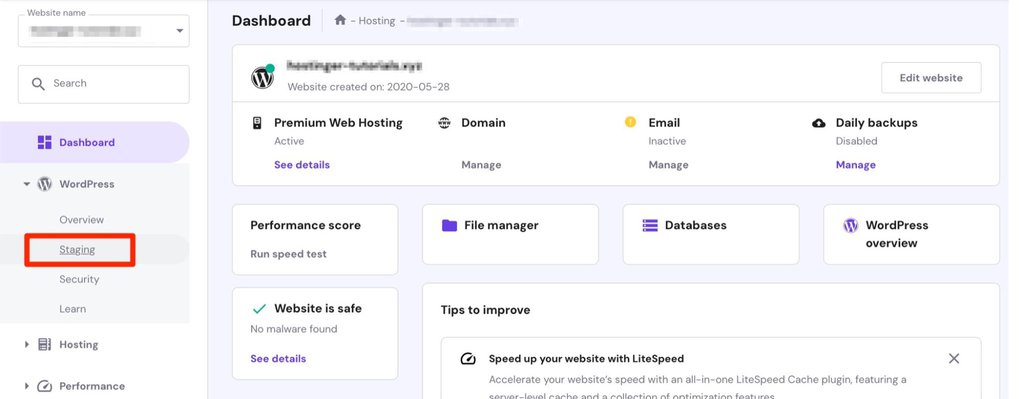Collapse the WordPress sidebar section

(27, 184)
